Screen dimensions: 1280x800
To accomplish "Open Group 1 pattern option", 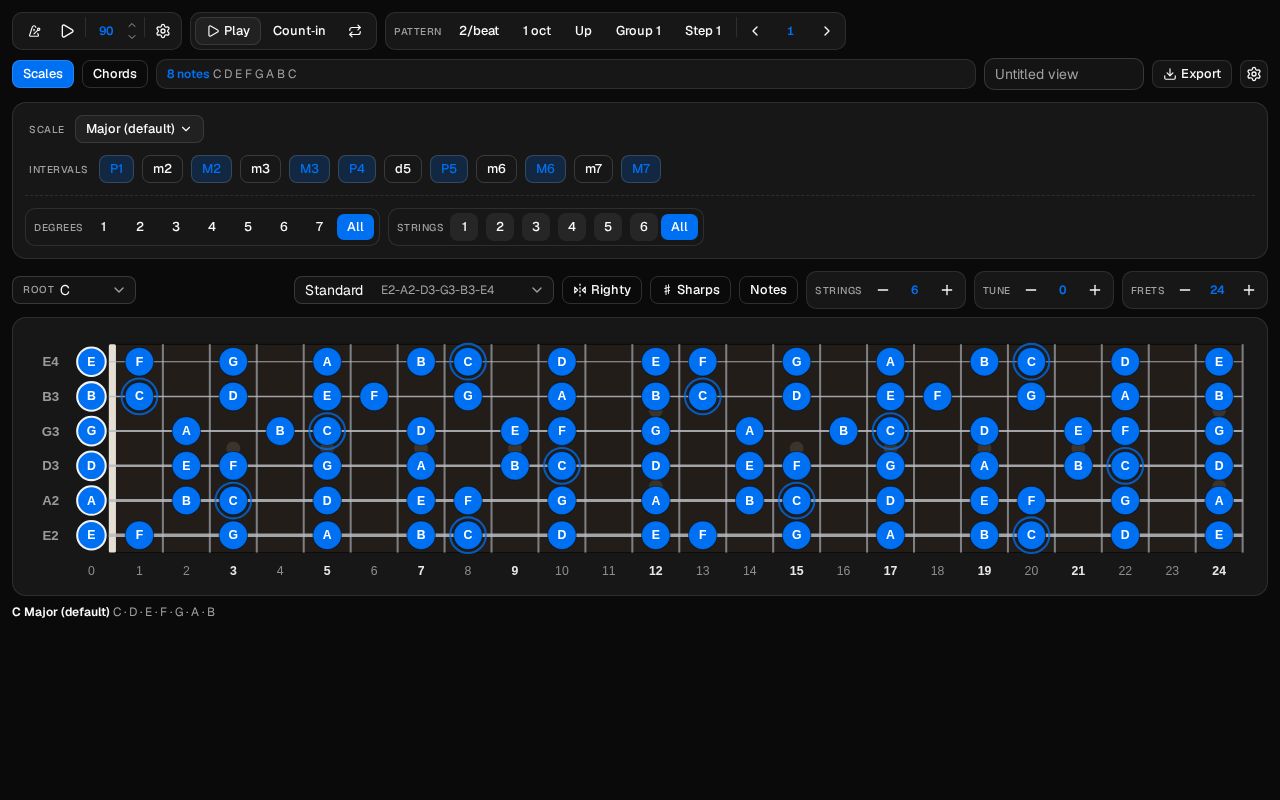I will [638, 31].
